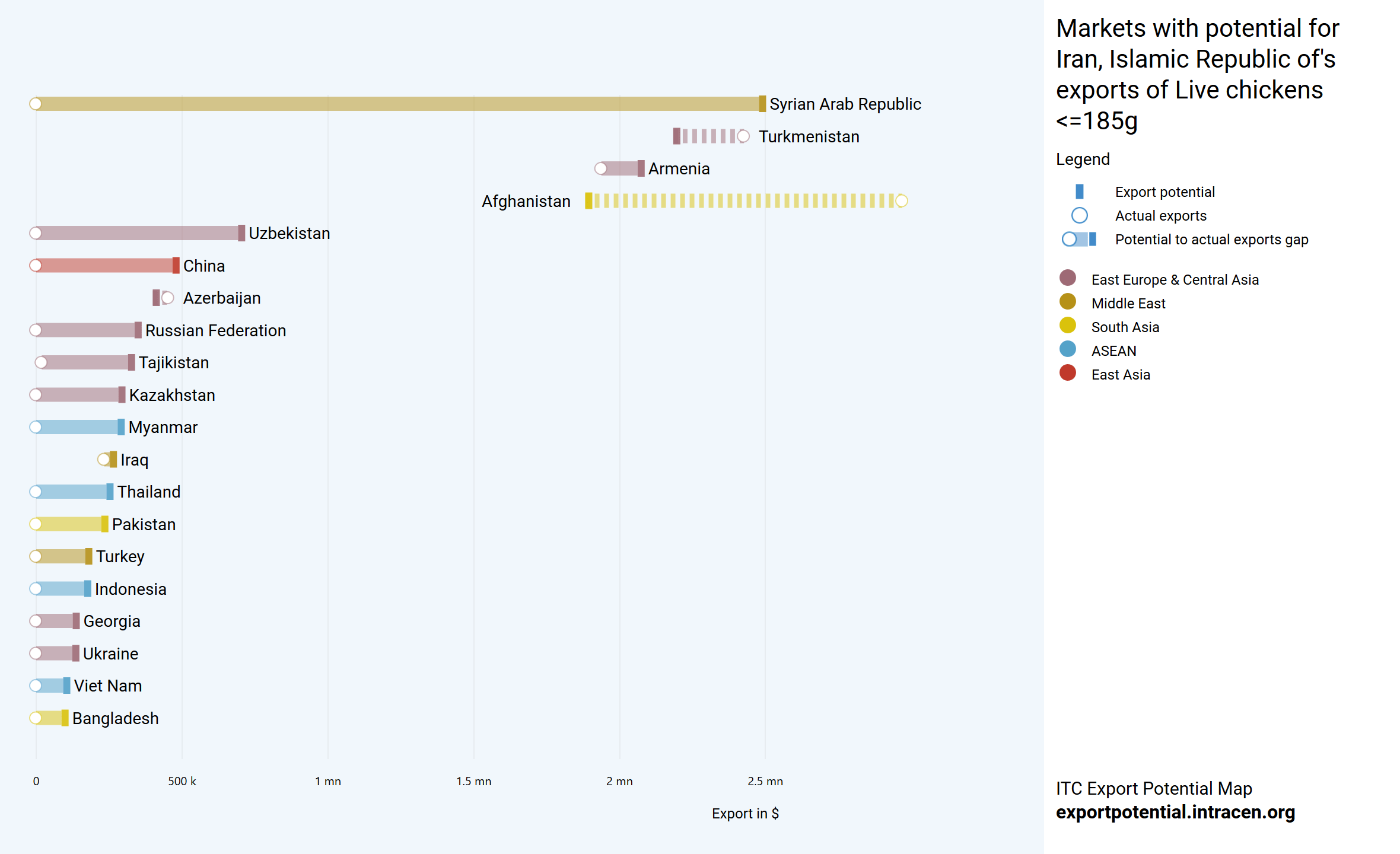Click East Europe & Central Asia legend dot
The image size is (1400, 854).
pyautogui.click(x=1067, y=278)
